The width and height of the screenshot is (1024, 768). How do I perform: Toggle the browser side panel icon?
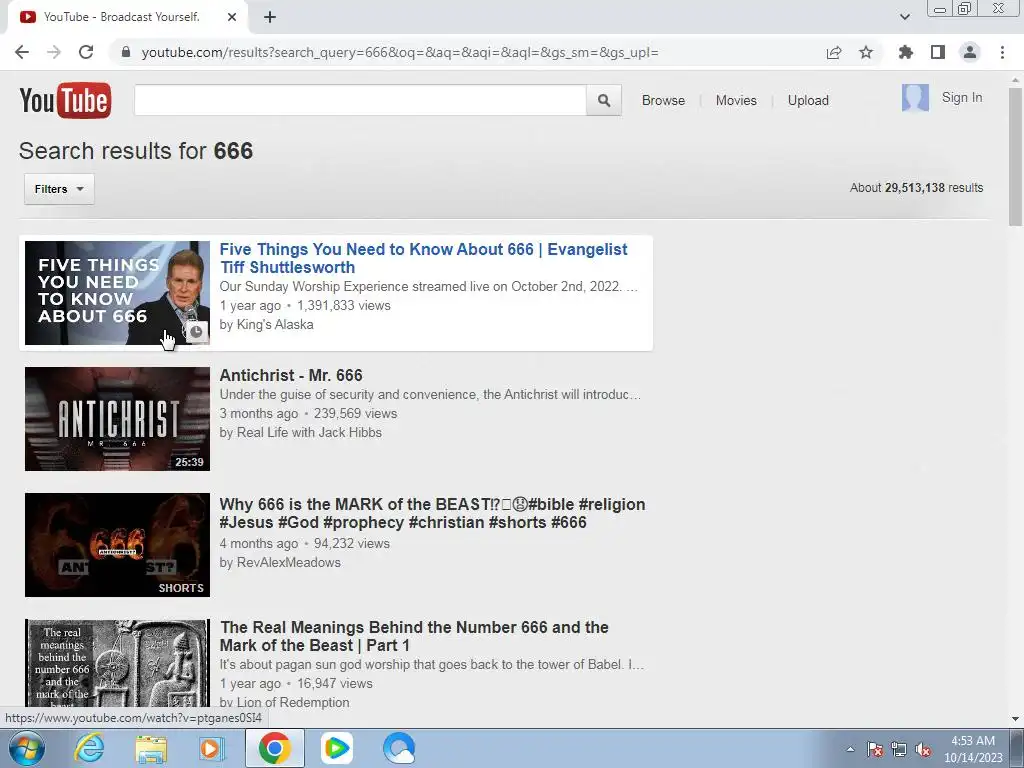click(938, 52)
